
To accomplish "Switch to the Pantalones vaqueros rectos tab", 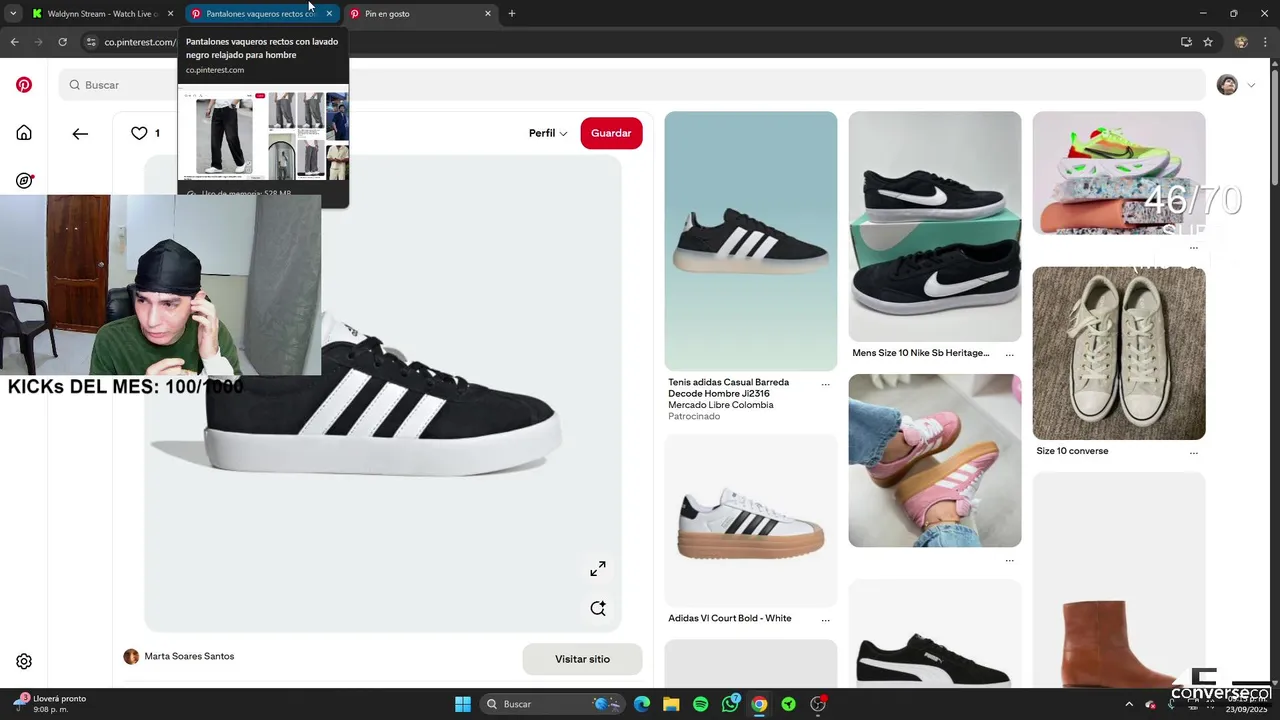I will click(x=260, y=14).
